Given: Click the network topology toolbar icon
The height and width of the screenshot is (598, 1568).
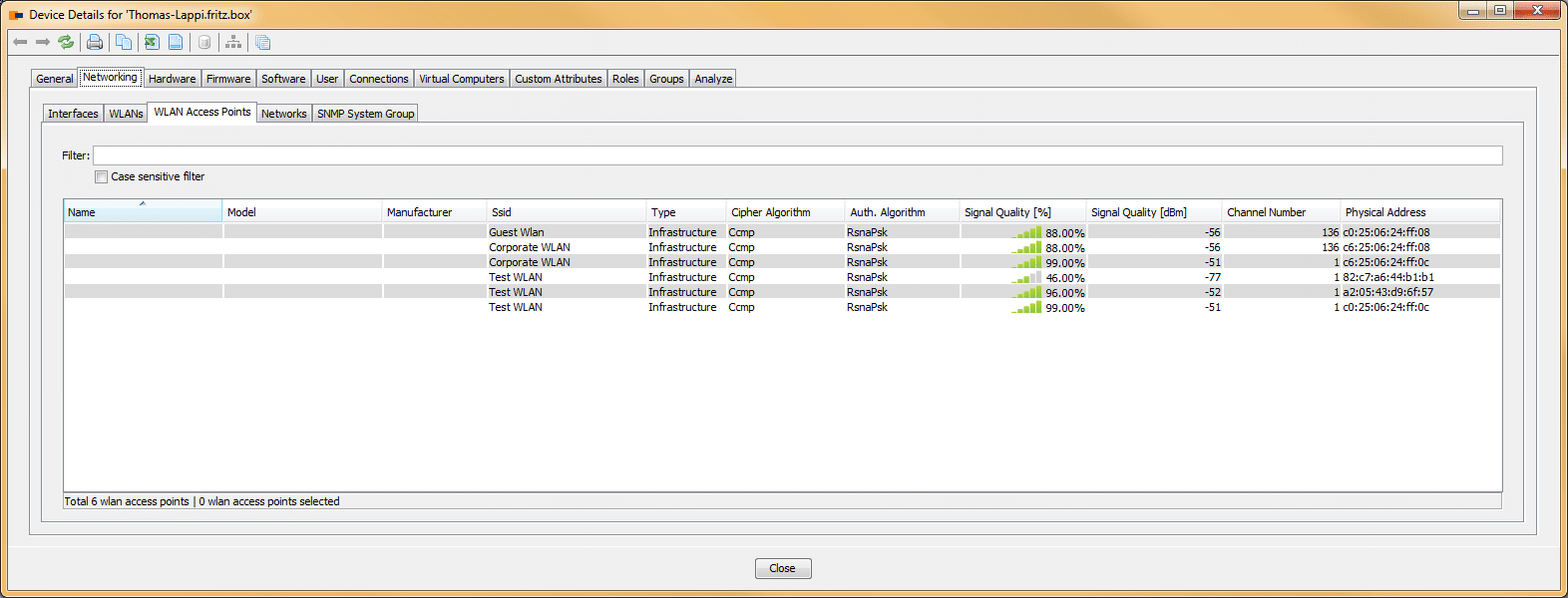Looking at the screenshot, I should point(233,42).
